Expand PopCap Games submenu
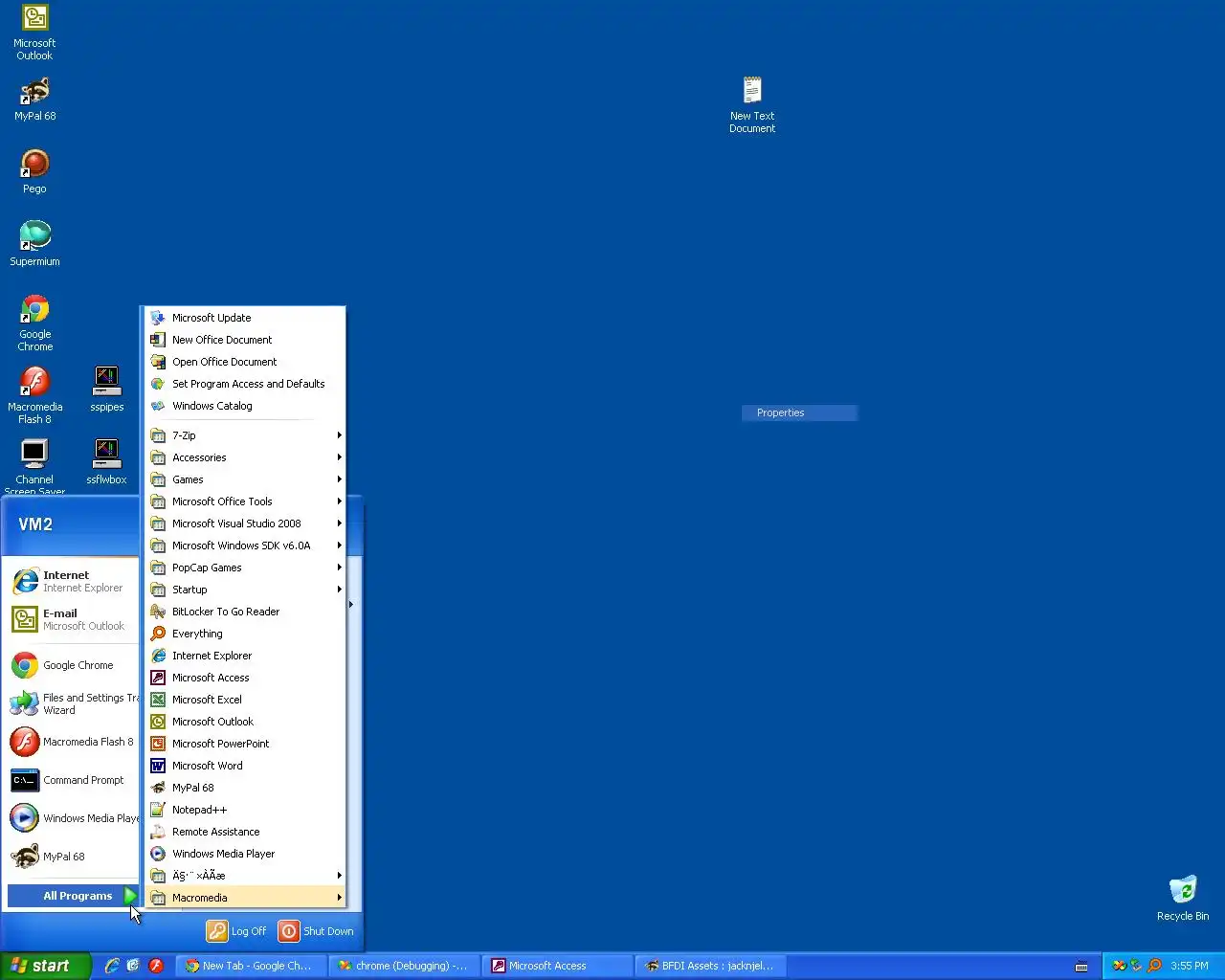The height and width of the screenshot is (980, 1225). [244, 568]
